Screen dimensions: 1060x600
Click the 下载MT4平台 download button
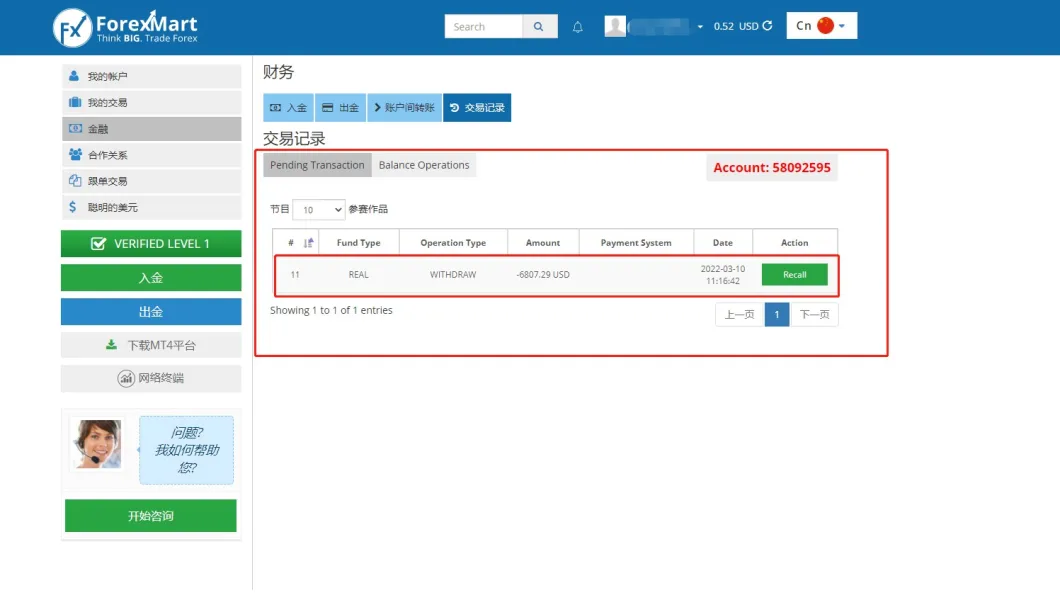[x=151, y=345]
